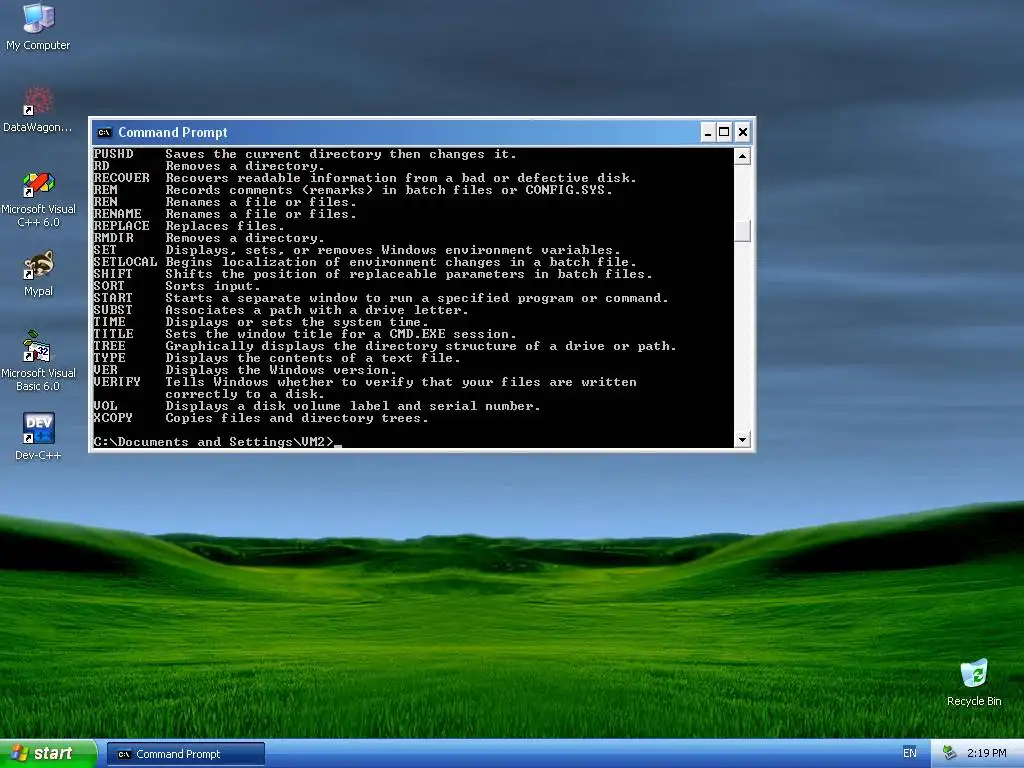The width and height of the screenshot is (1024, 768).
Task: Click the SHIFT command text
Action: [x=113, y=274]
